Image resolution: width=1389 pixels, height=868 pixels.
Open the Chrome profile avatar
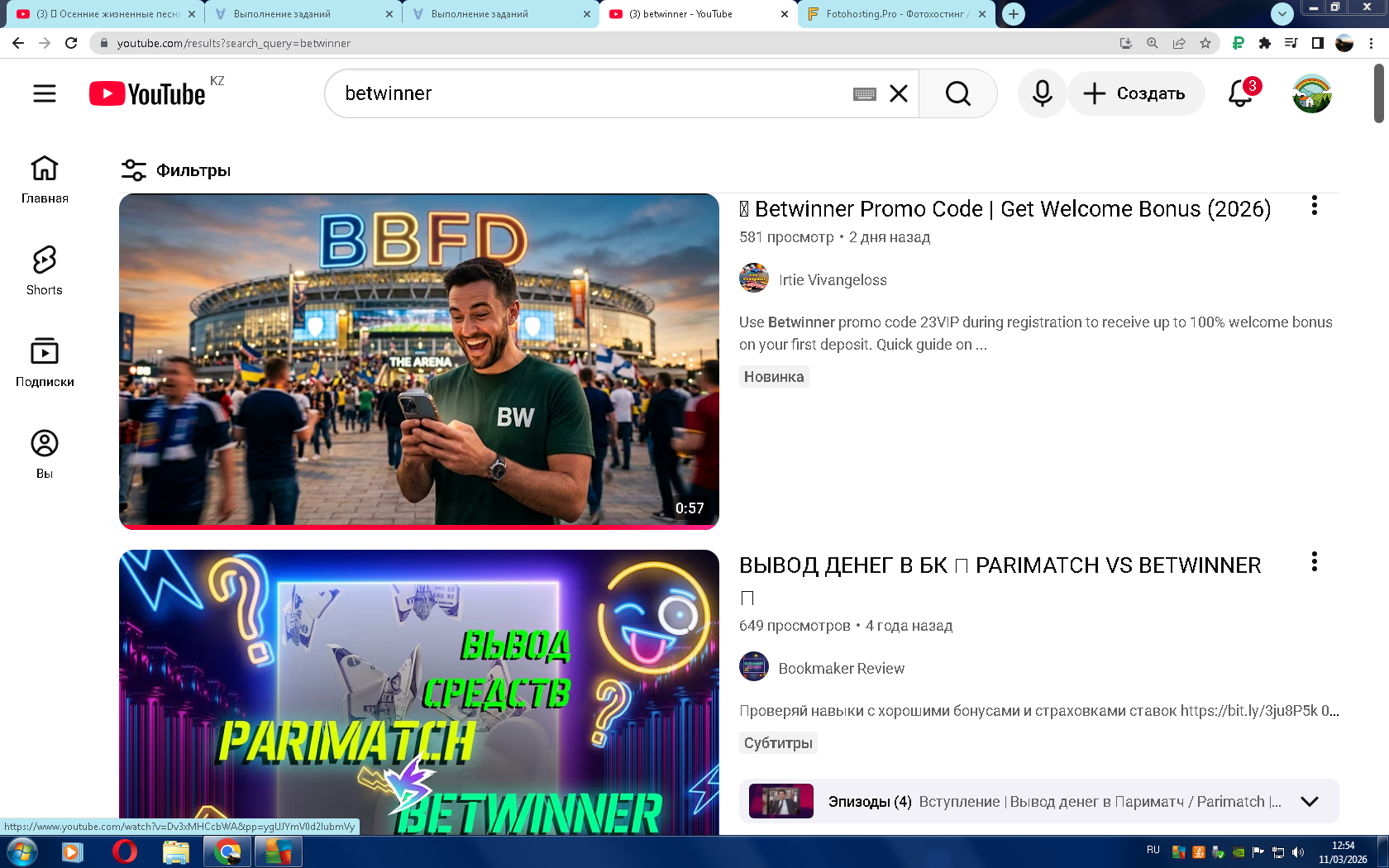coord(1344,43)
